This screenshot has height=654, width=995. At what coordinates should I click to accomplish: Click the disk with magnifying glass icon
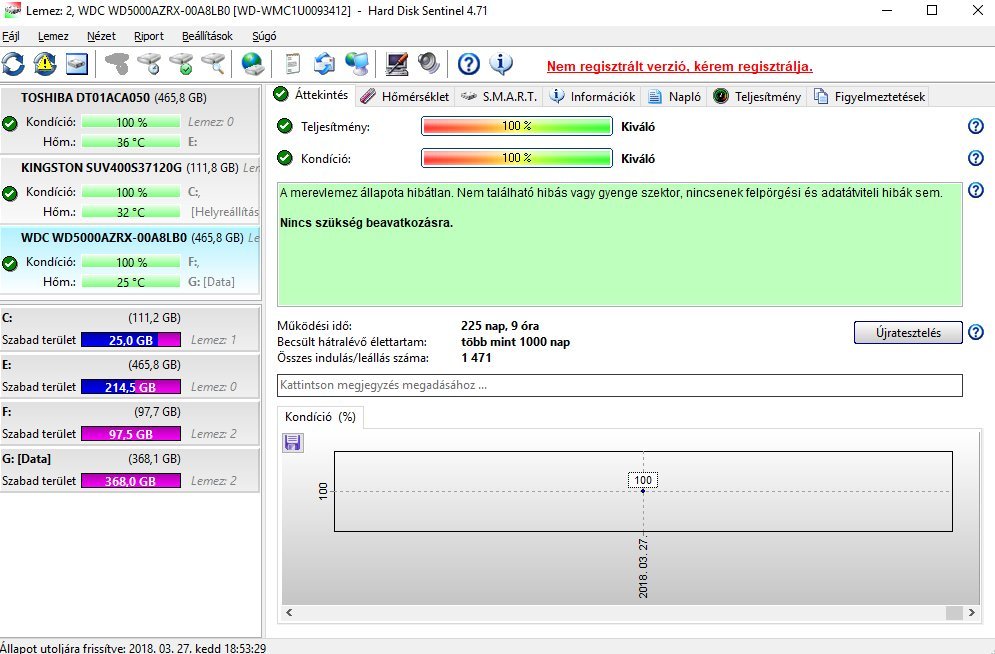(213, 63)
